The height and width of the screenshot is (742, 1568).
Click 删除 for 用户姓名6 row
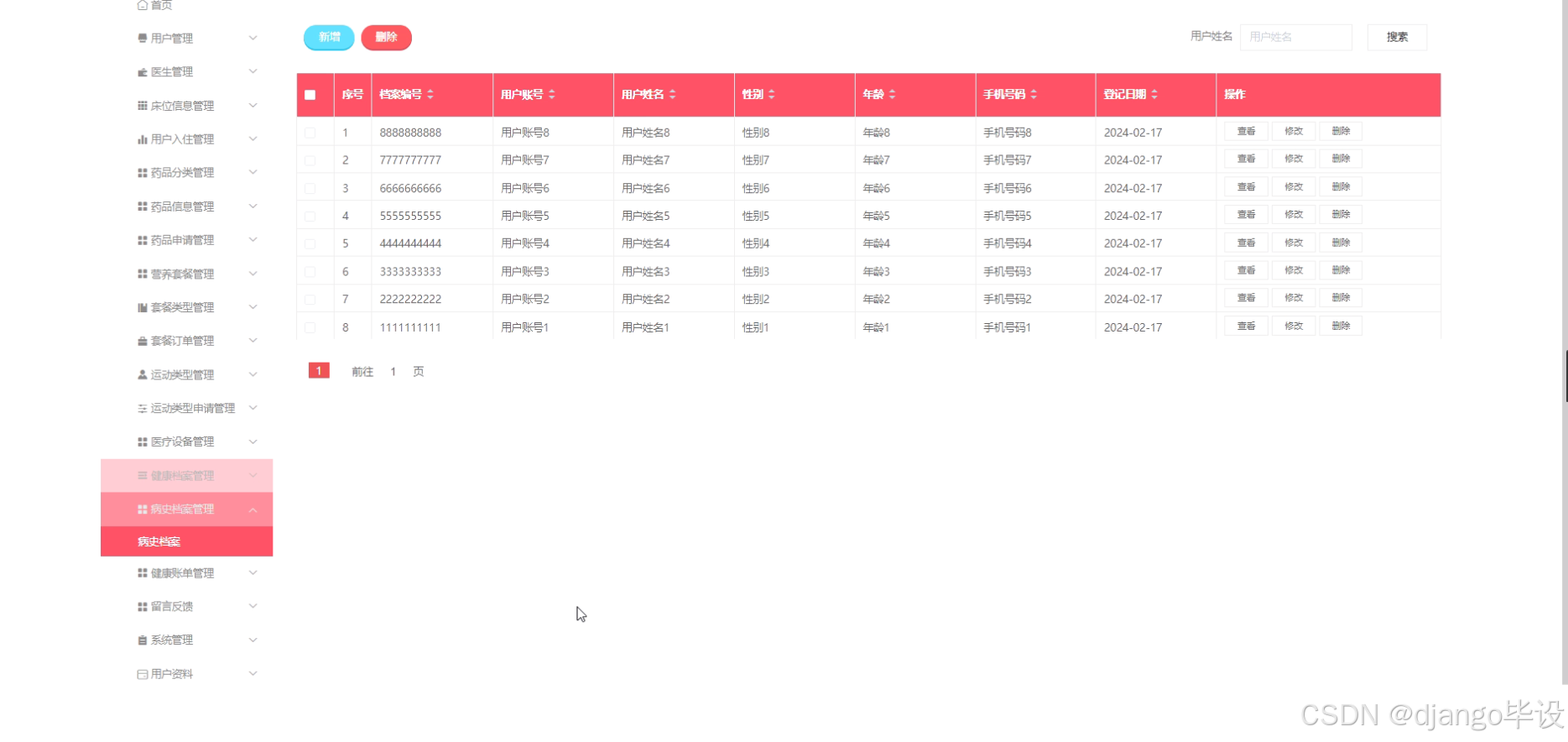(x=1341, y=186)
